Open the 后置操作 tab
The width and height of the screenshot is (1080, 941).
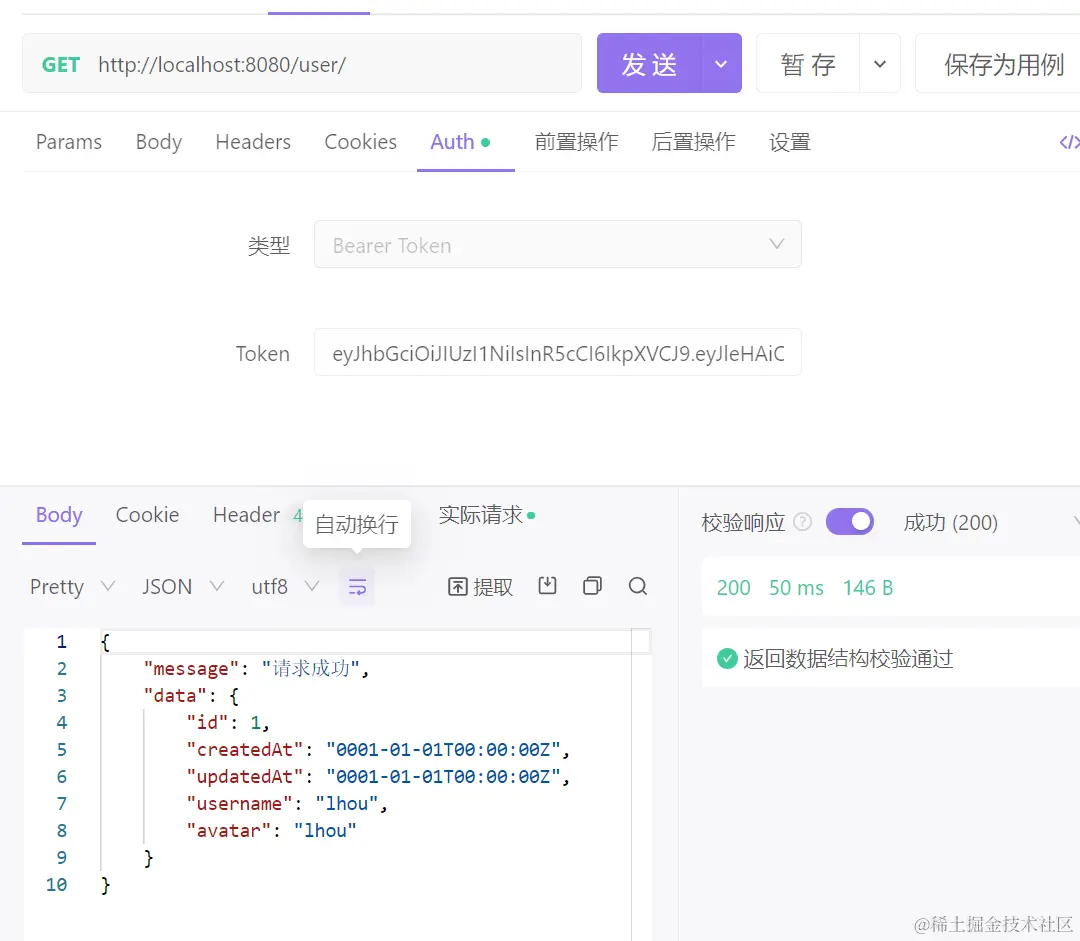694,142
